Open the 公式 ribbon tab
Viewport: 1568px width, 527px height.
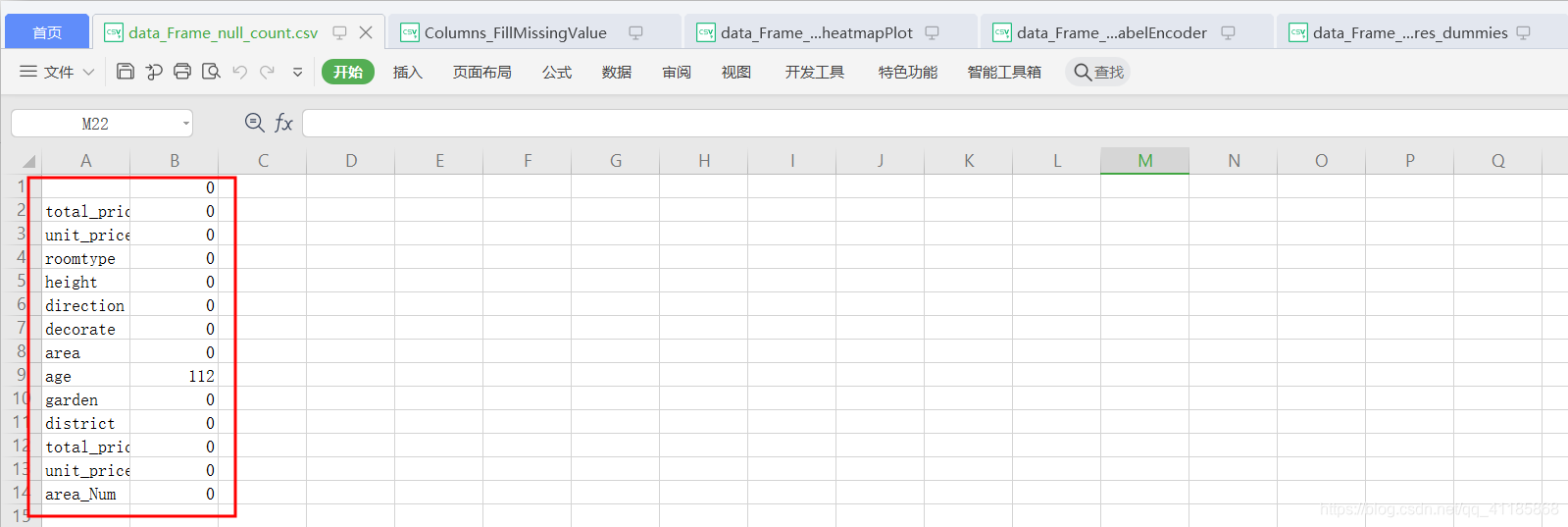point(557,72)
